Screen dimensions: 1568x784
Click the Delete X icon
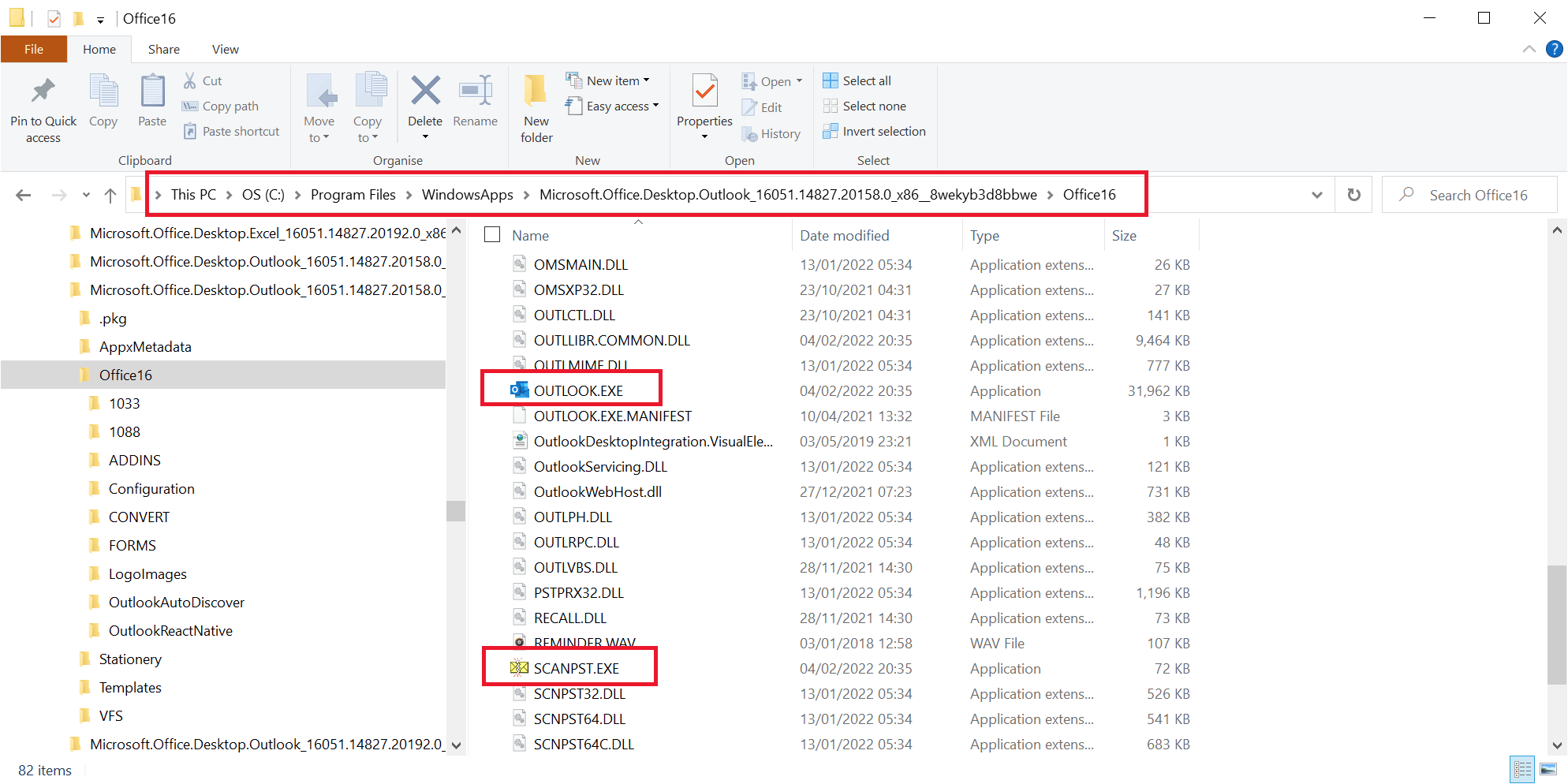425,91
